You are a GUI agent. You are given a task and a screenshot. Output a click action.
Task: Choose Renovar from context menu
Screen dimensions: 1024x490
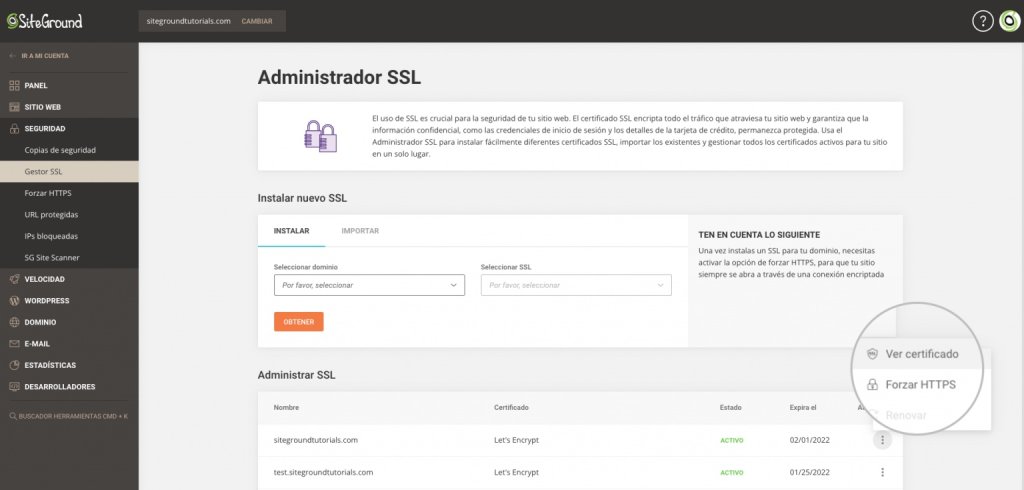pyautogui.click(x=906, y=415)
